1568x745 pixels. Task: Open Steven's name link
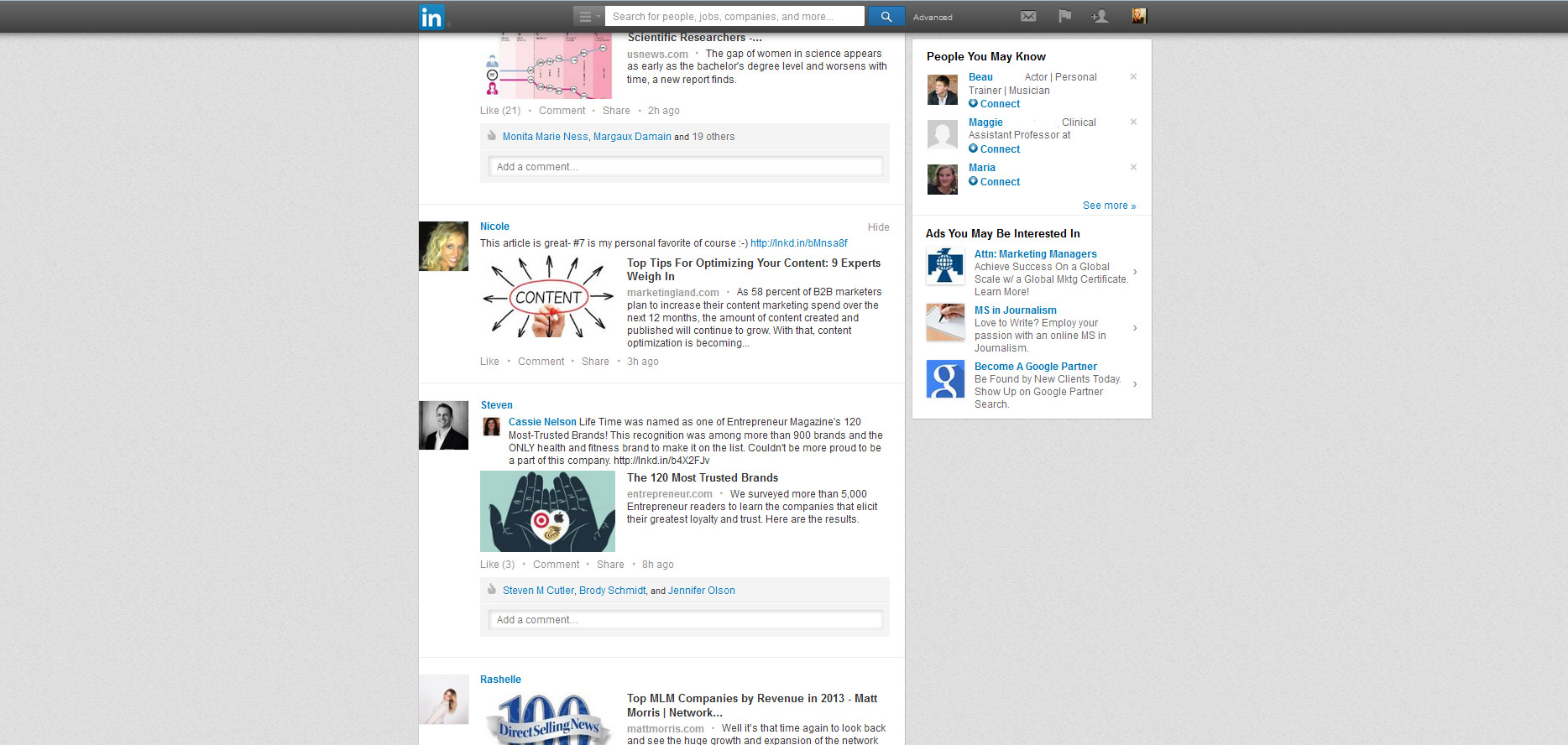click(x=496, y=405)
